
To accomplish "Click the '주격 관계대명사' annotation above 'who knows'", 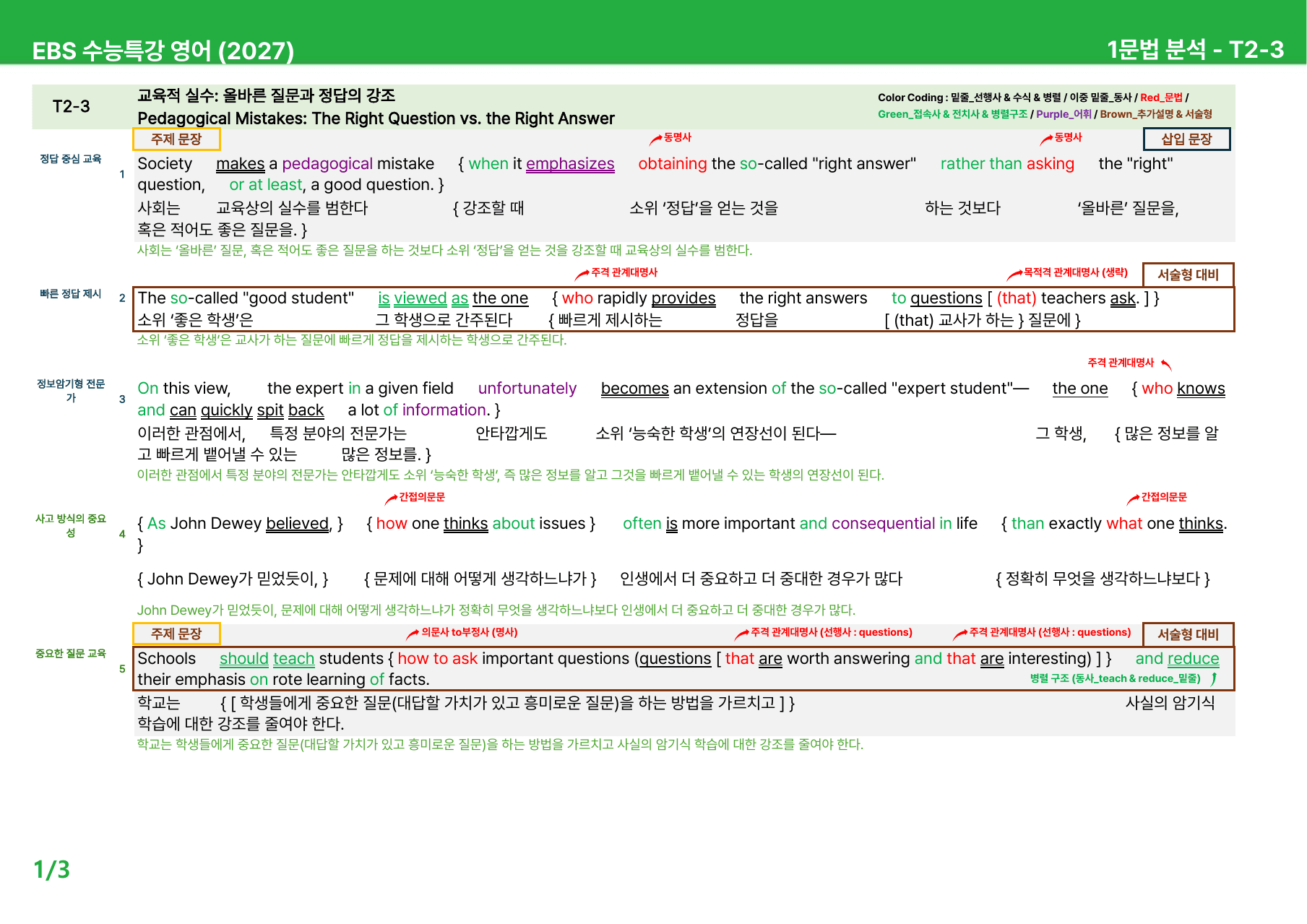I will [1121, 363].
